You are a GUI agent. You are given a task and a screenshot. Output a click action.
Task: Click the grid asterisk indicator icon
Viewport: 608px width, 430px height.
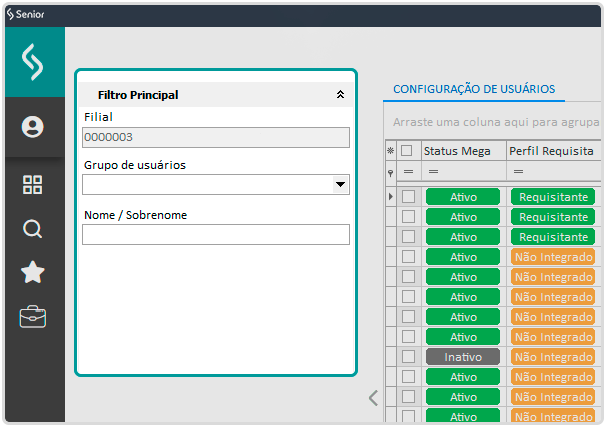coord(390,151)
